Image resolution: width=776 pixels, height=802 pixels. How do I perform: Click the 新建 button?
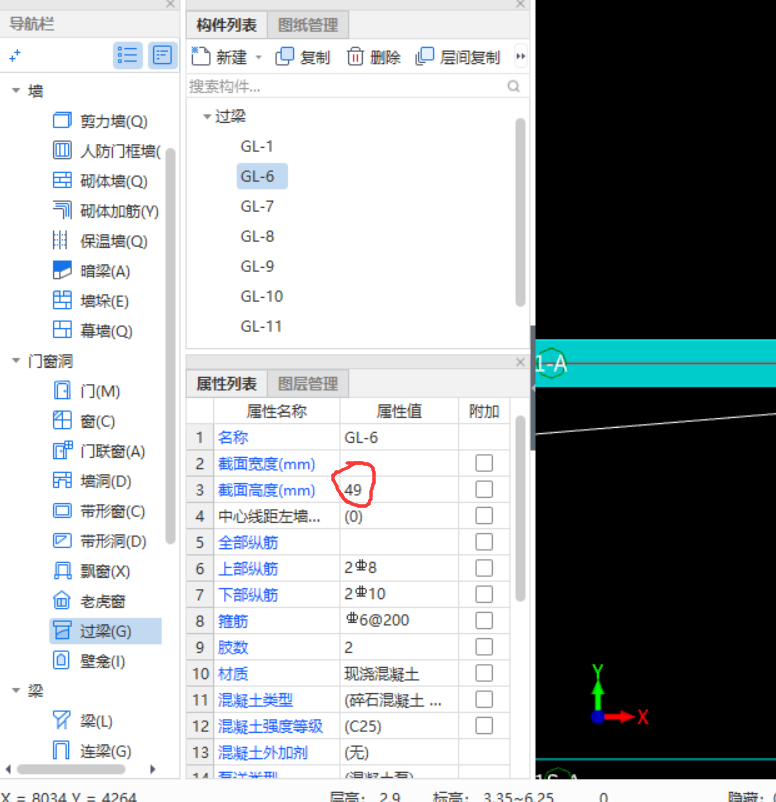click(x=219, y=57)
